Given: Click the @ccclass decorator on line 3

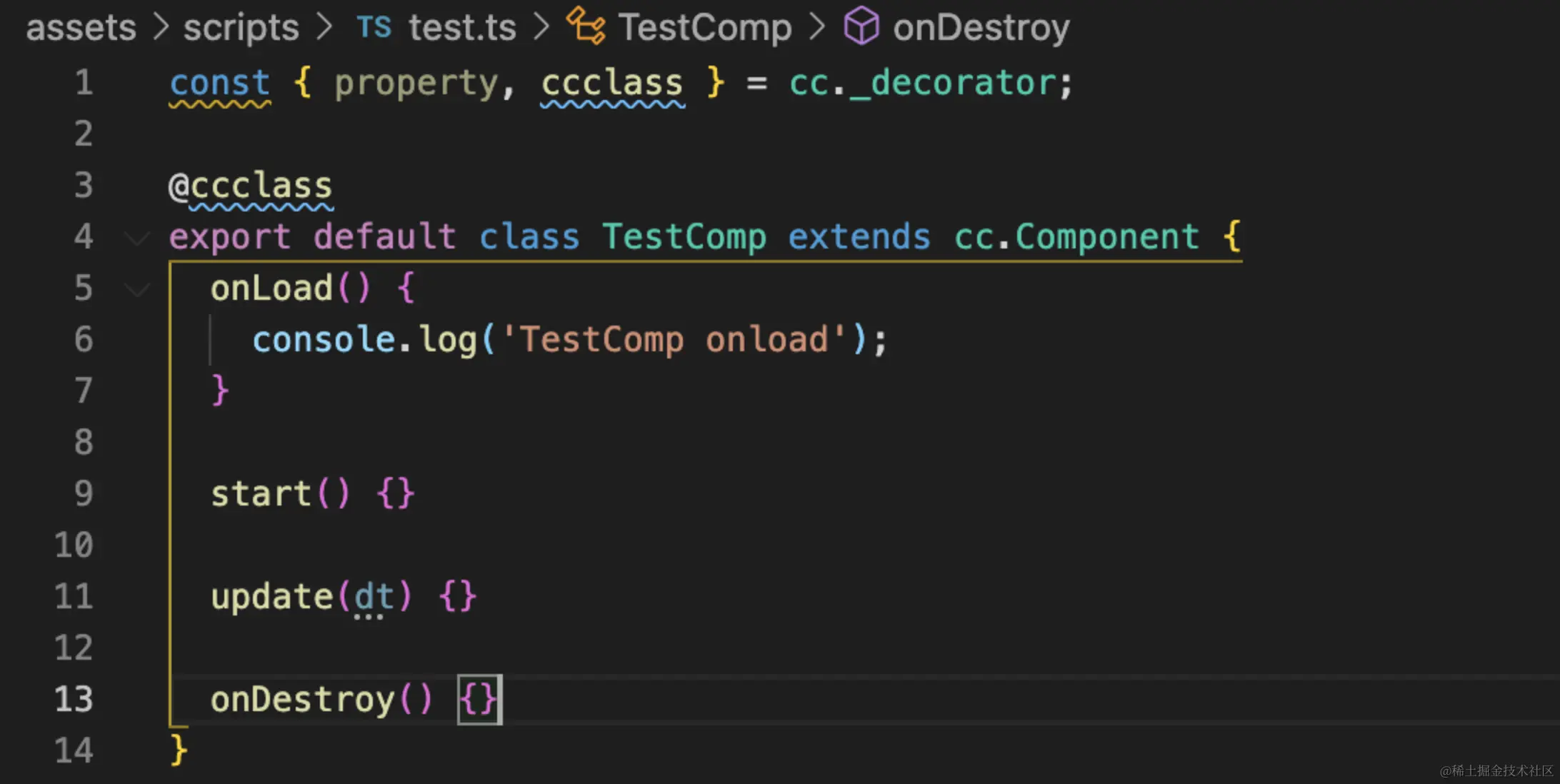Looking at the screenshot, I should 251,186.
